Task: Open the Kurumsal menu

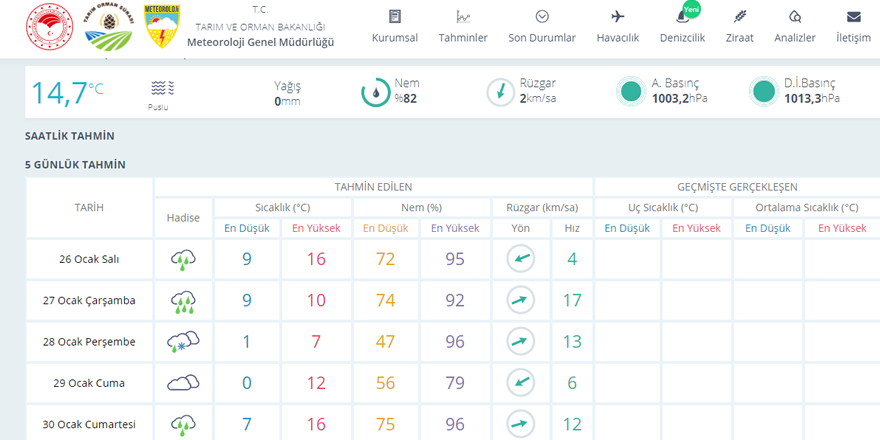Action: 395,38
